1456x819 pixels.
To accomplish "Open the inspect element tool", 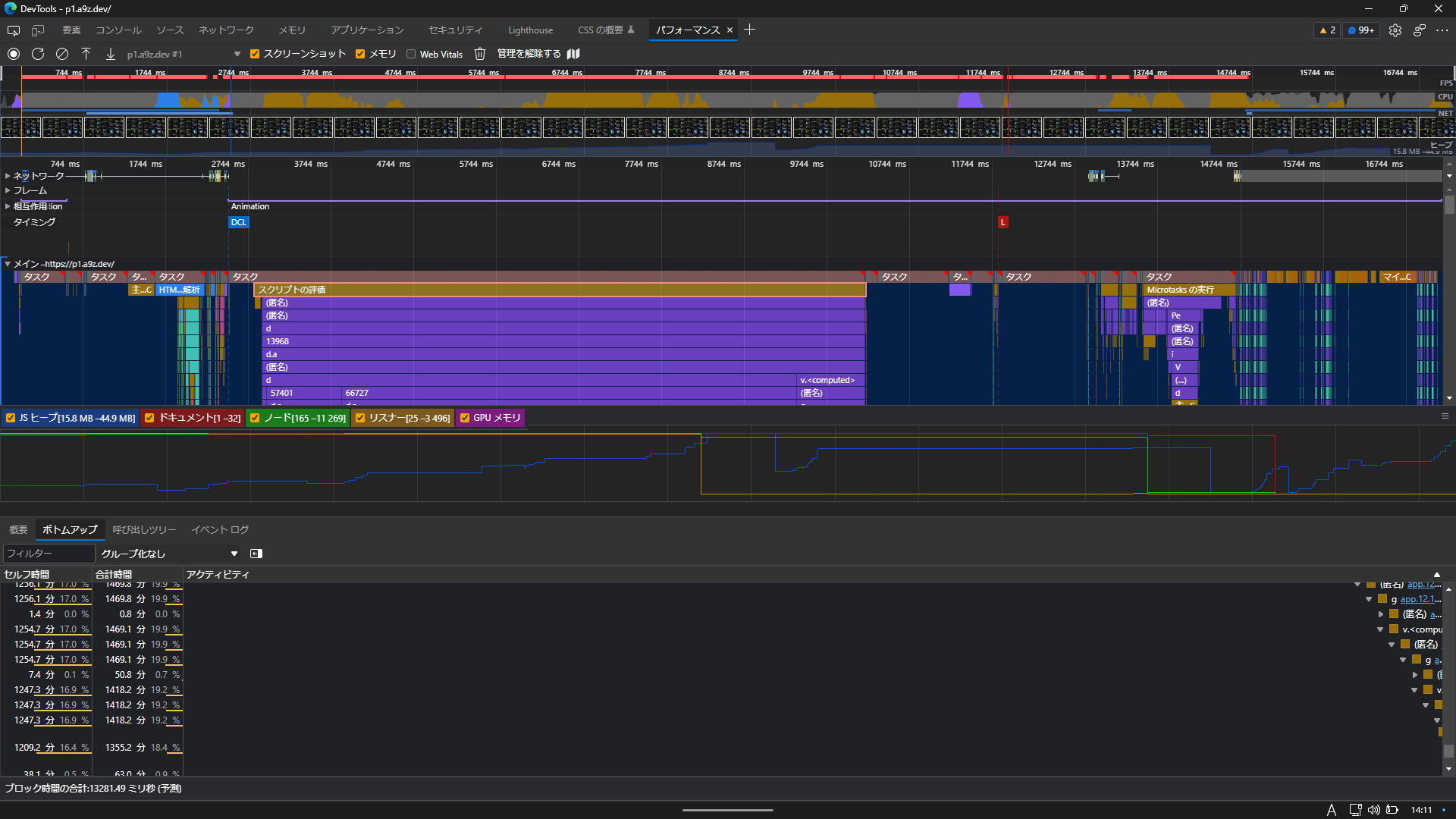I will 14,30.
